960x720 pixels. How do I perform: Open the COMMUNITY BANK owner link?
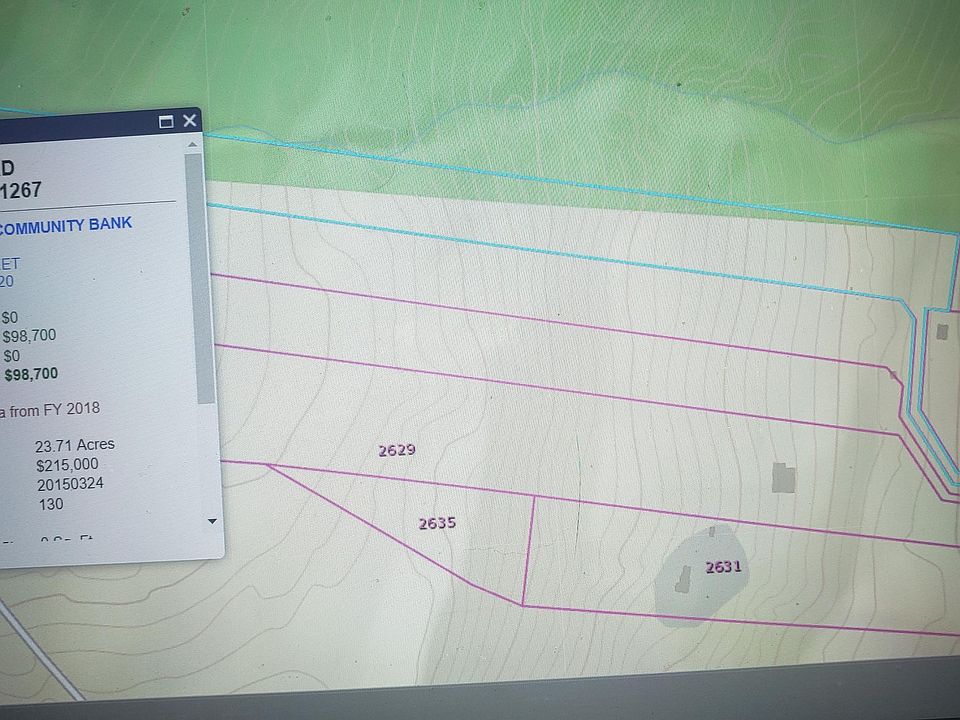tap(65, 225)
